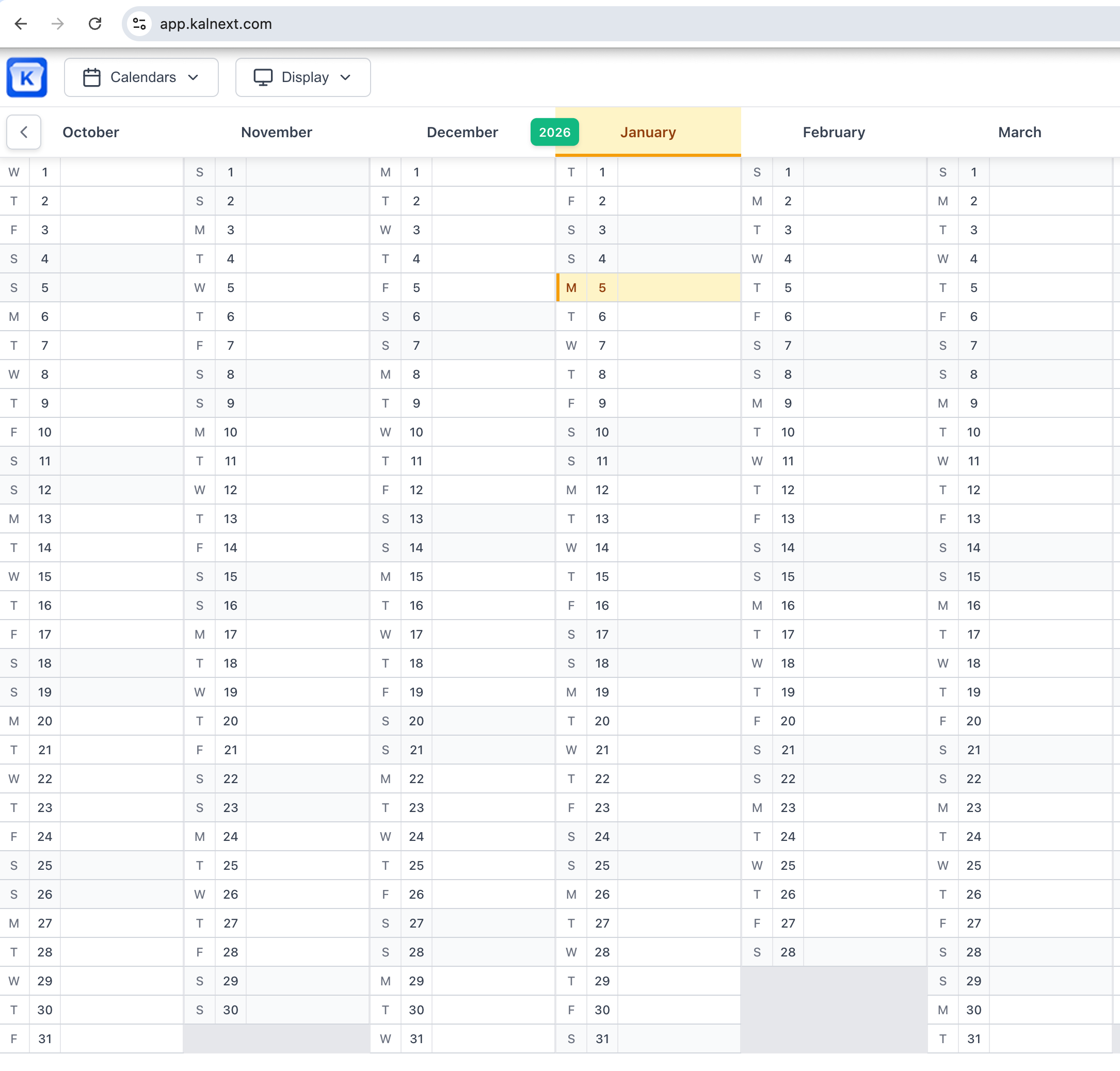The width and height of the screenshot is (1120, 1071).
Task: Click October 31 day row
Action: [x=91, y=1038]
